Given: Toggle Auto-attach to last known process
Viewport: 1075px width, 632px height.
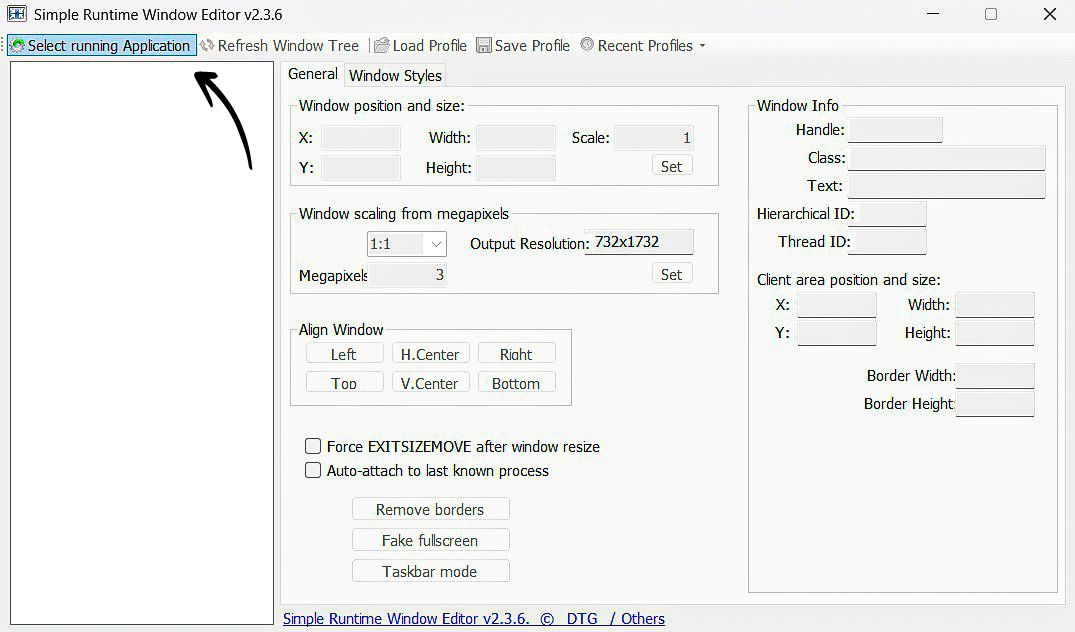Looking at the screenshot, I should pyautogui.click(x=313, y=470).
